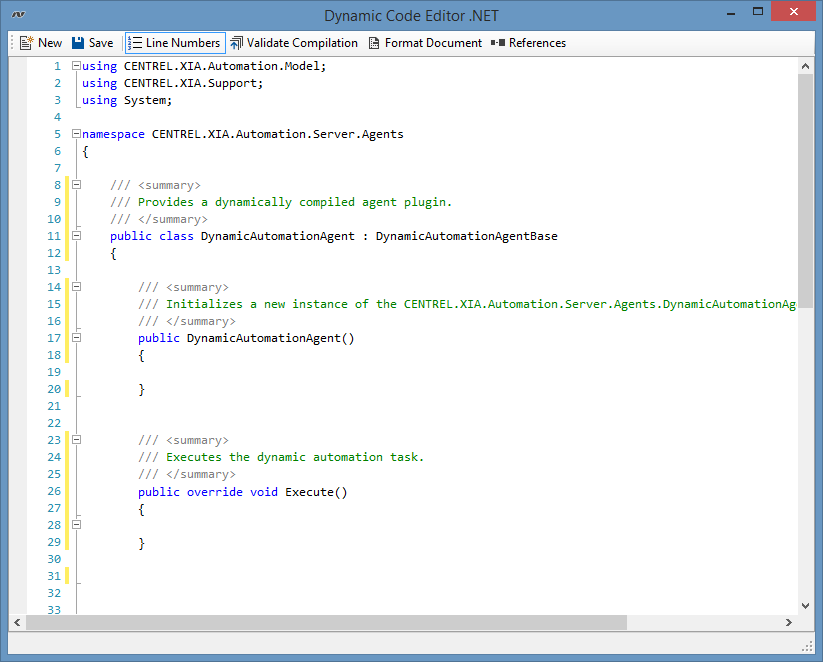
Task: Click the 'Dynamic Code Editor .NET' title text
Action: click(412, 16)
